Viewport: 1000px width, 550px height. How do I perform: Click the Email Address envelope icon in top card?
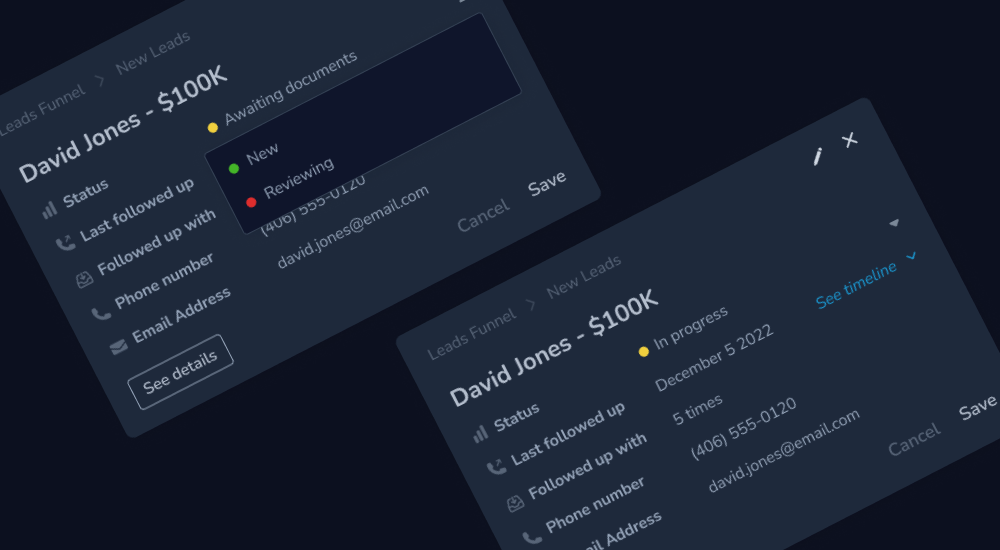pos(119,347)
